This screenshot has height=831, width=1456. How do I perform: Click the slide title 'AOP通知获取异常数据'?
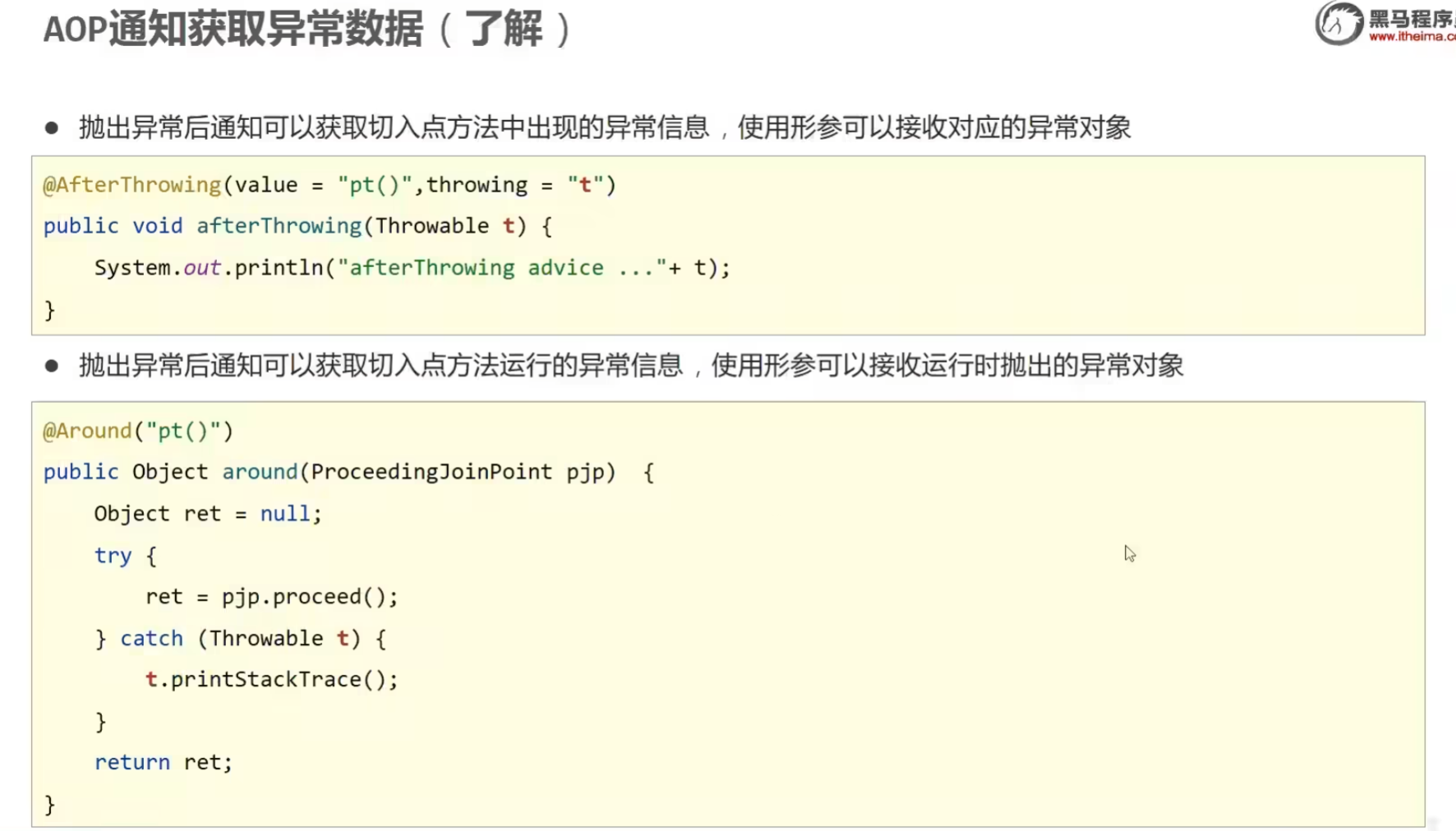click(233, 30)
